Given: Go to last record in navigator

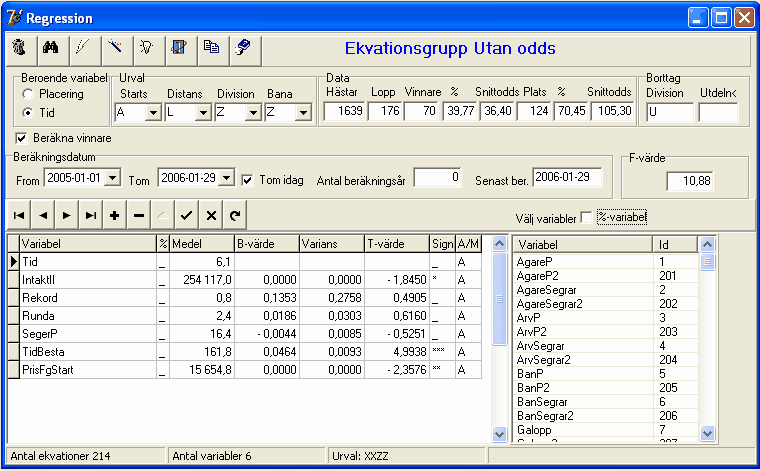Looking at the screenshot, I should pyautogui.click(x=90, y=215).
